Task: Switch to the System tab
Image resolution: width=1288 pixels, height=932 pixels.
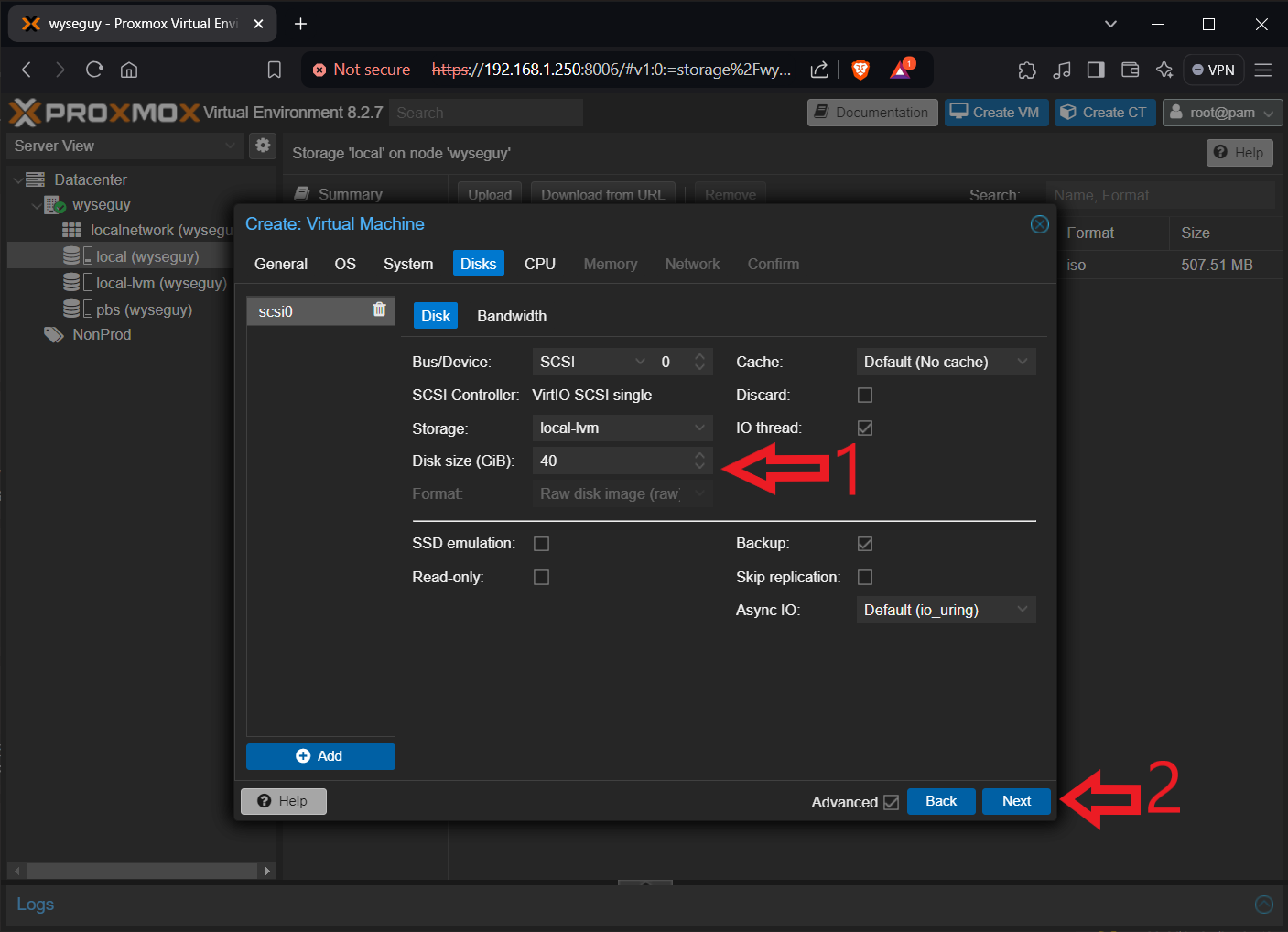Action: click(x=408, y=264)
